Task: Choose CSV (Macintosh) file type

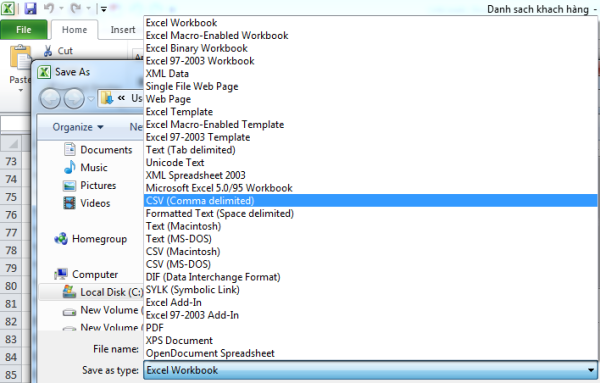Action: (x=370, y=251)
